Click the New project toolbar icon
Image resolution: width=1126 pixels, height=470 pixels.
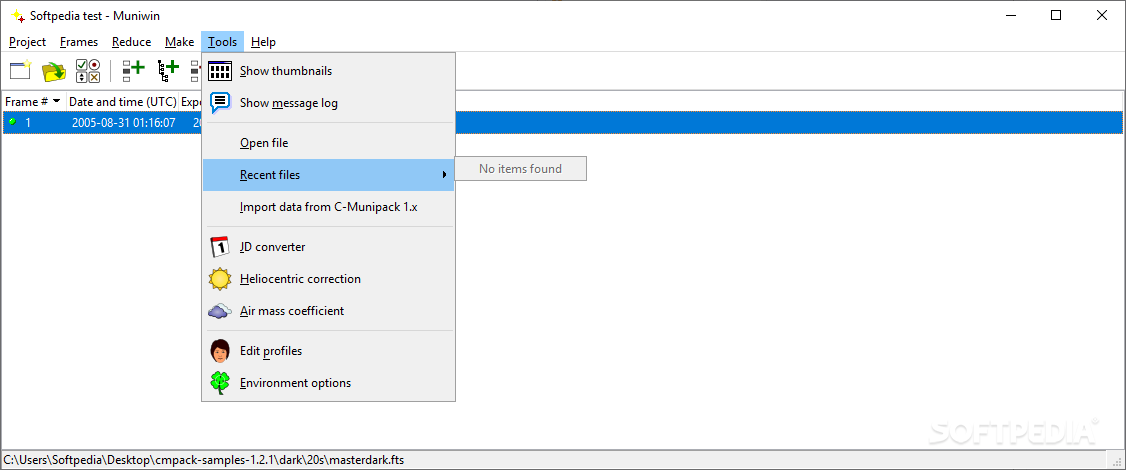pos(20,70)
